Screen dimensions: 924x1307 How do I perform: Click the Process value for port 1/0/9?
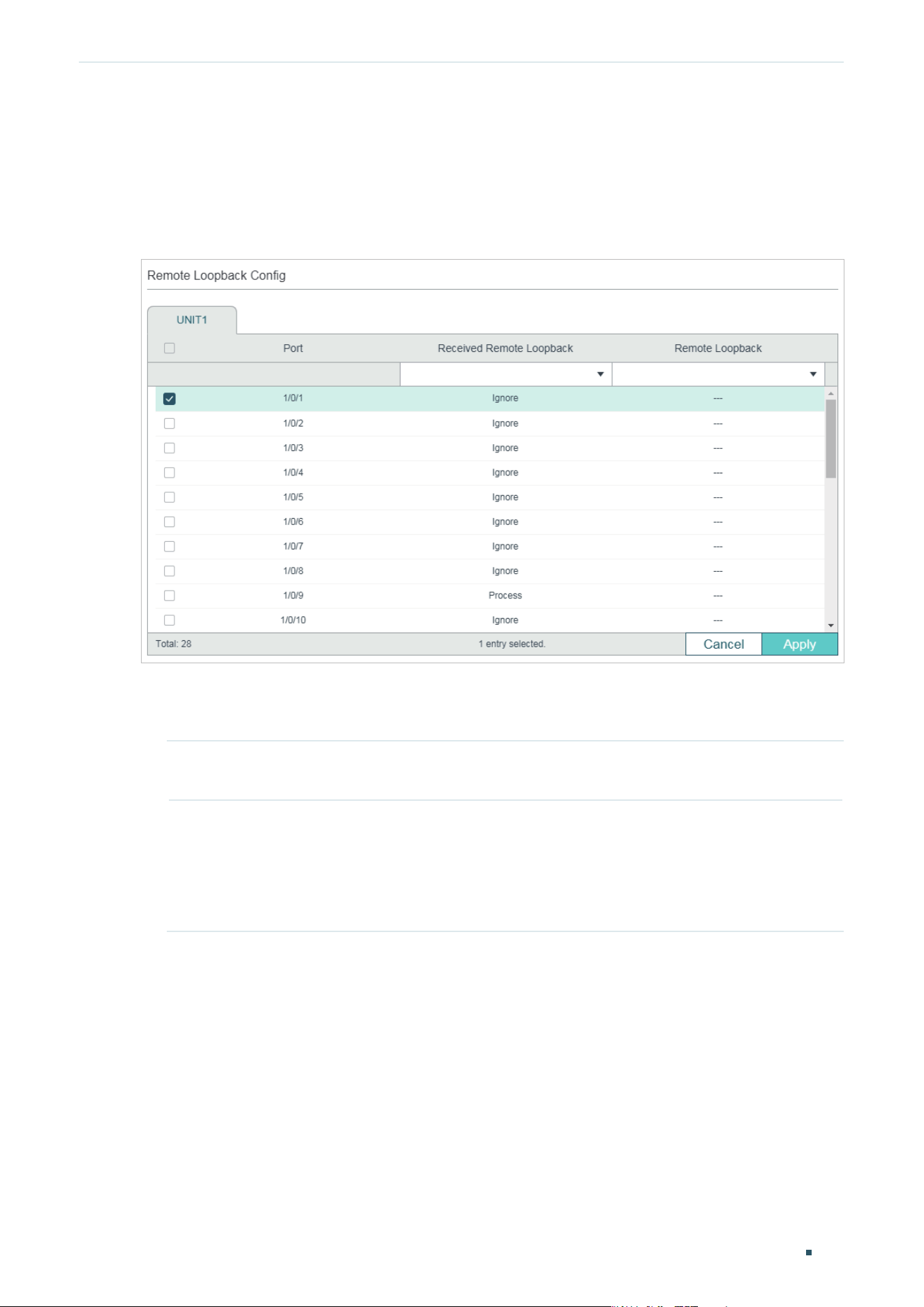coord(505,596)
